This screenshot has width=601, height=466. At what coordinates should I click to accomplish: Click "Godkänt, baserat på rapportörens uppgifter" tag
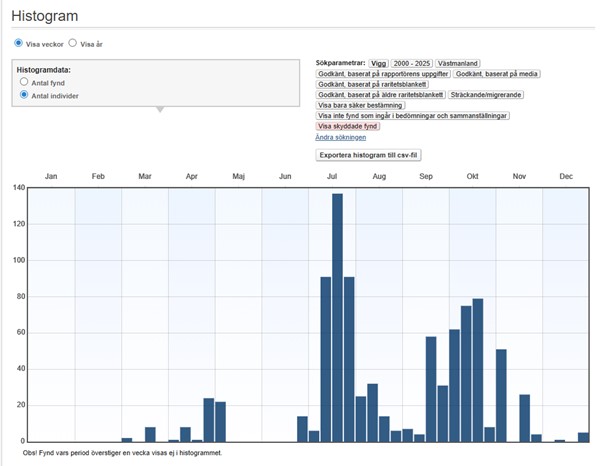[382, 73]
